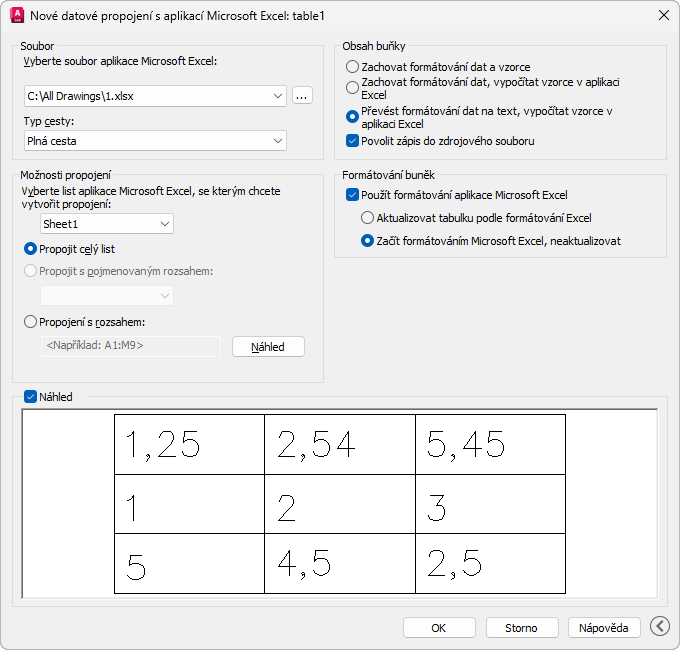Click the Obsah buňky group label
The height and width of the screenshot is (650, 680).
(x=374, y=46)
